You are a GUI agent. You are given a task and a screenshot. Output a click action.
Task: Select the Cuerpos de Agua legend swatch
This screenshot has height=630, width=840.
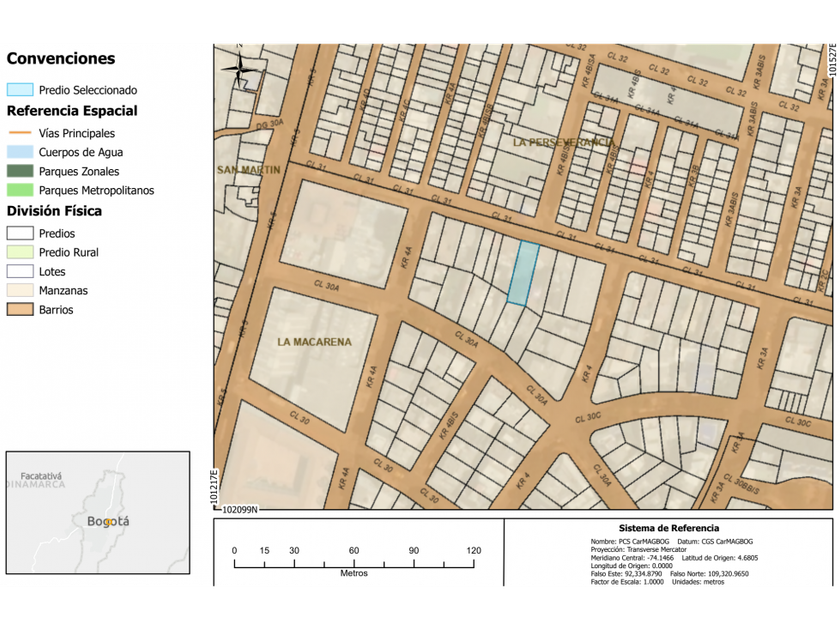20,152
